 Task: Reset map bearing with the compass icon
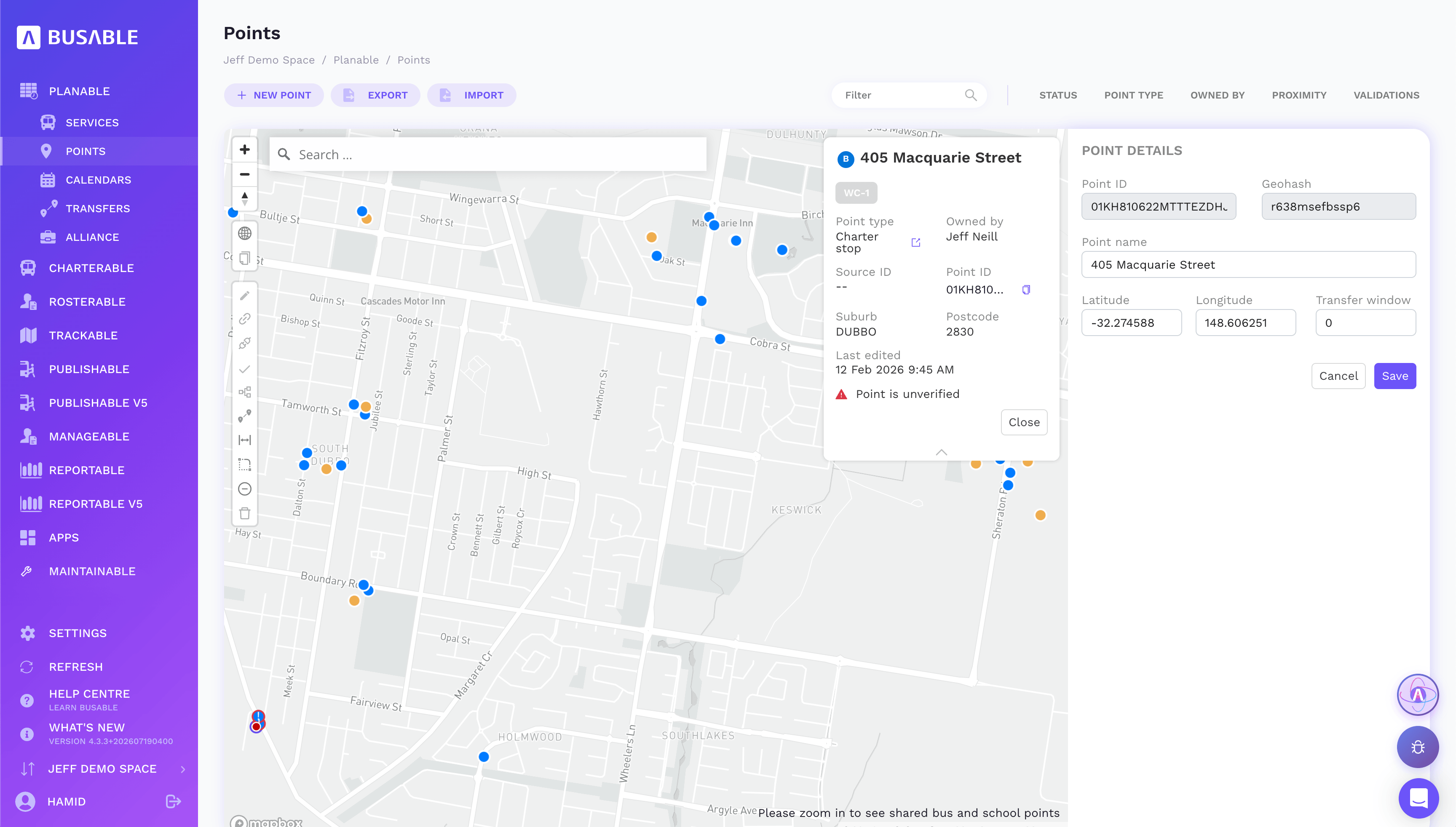244,198
